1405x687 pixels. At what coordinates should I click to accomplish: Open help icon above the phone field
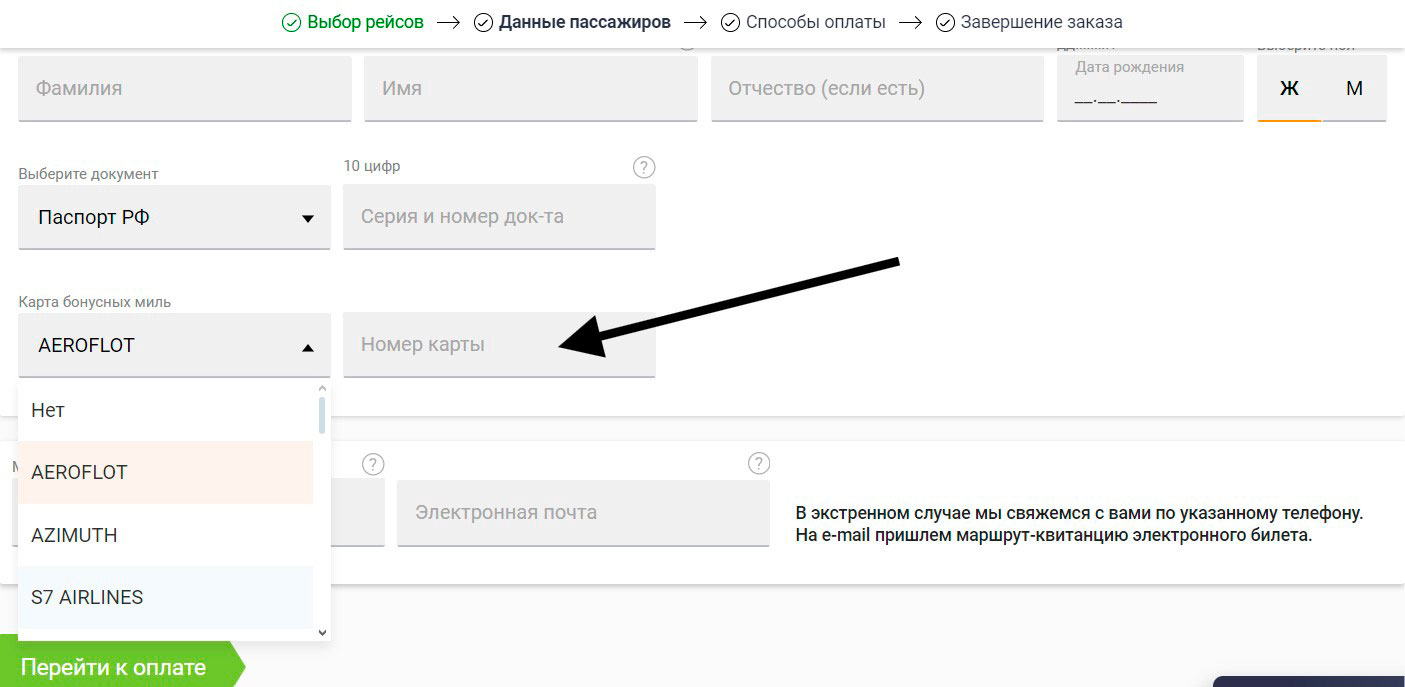click(373, 464)
